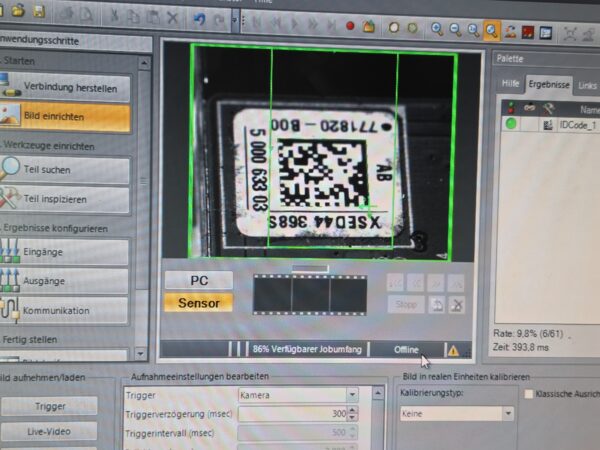
Task: Open job with yellow folder icon
Action: (18, 10)
